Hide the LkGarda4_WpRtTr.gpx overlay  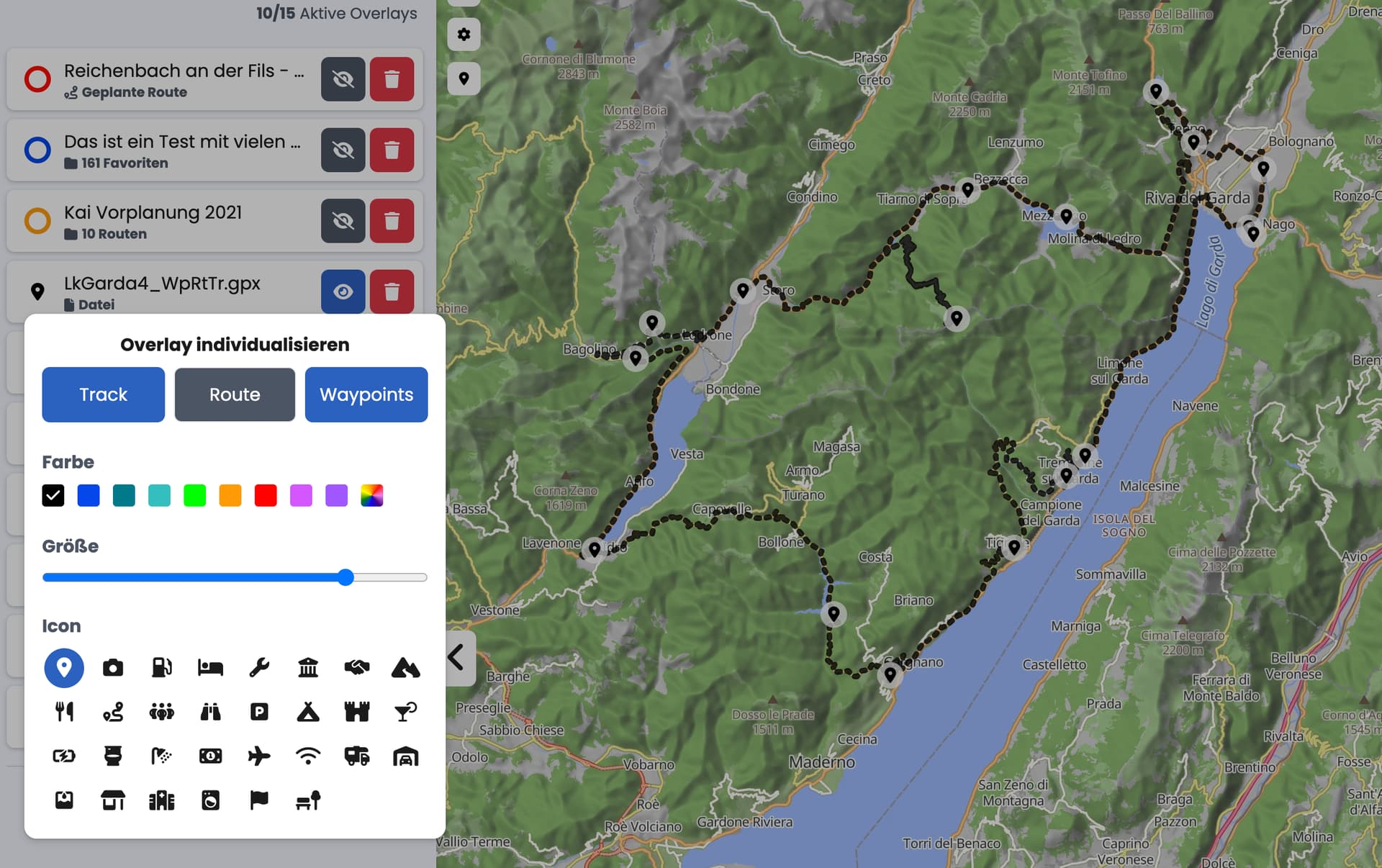(x=343, y=291)
